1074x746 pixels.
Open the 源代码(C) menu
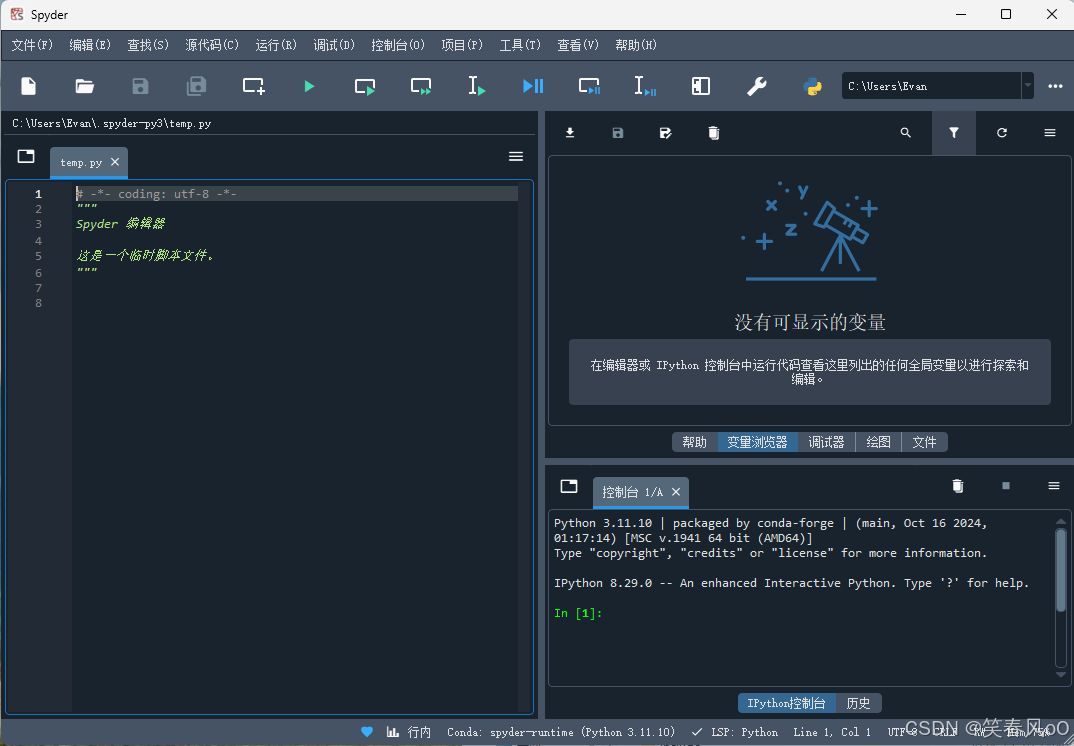tap(212, 45)
